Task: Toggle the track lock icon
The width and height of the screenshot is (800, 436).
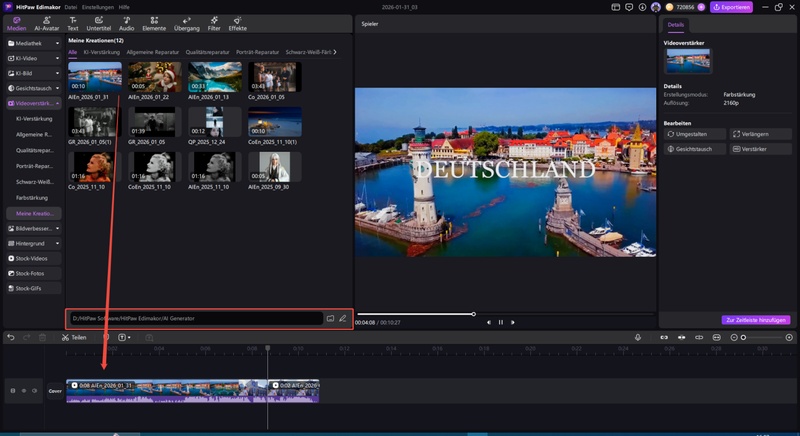Action: 13,391
